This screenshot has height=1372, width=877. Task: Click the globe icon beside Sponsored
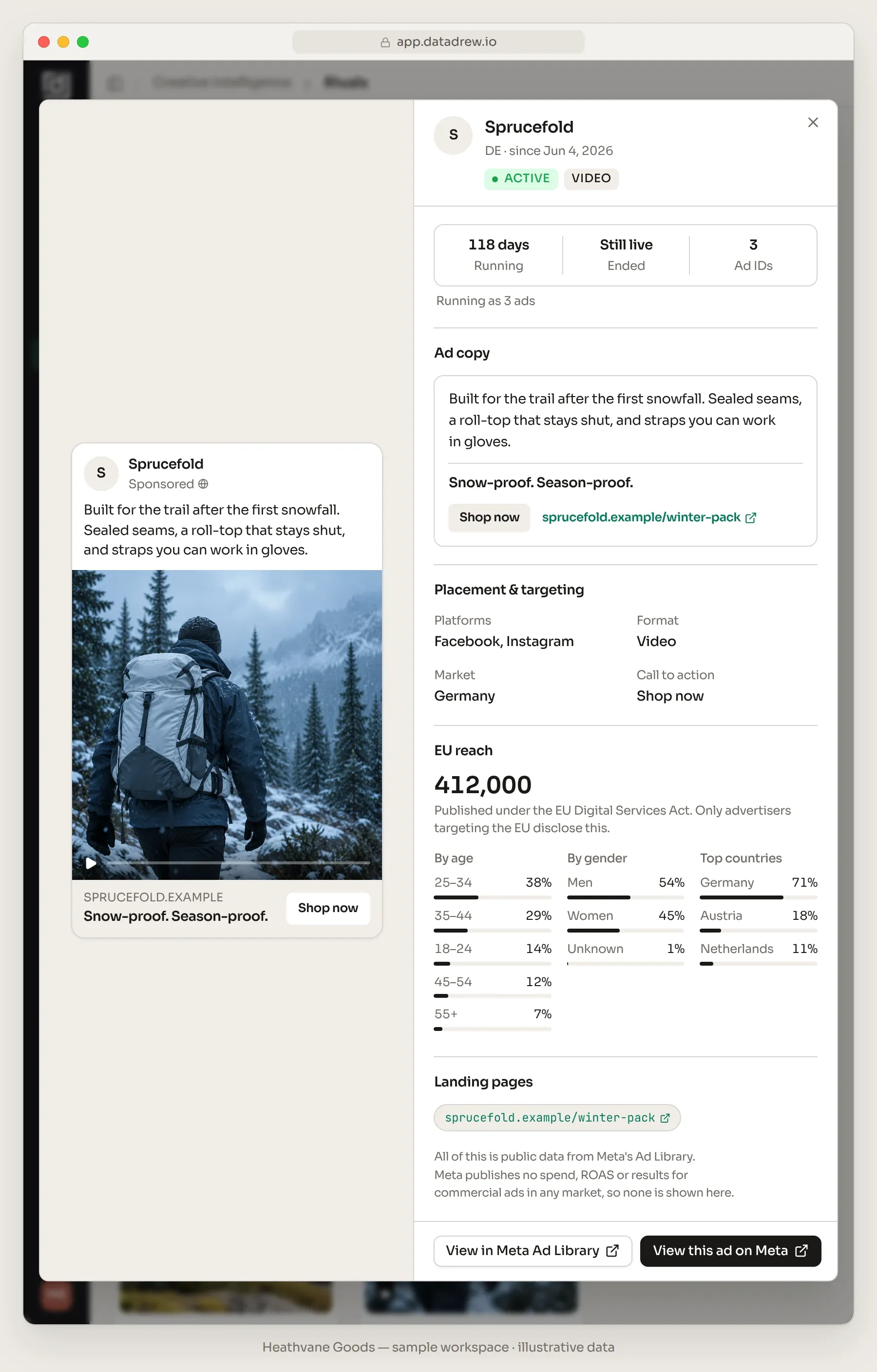(x=203, y=484)
